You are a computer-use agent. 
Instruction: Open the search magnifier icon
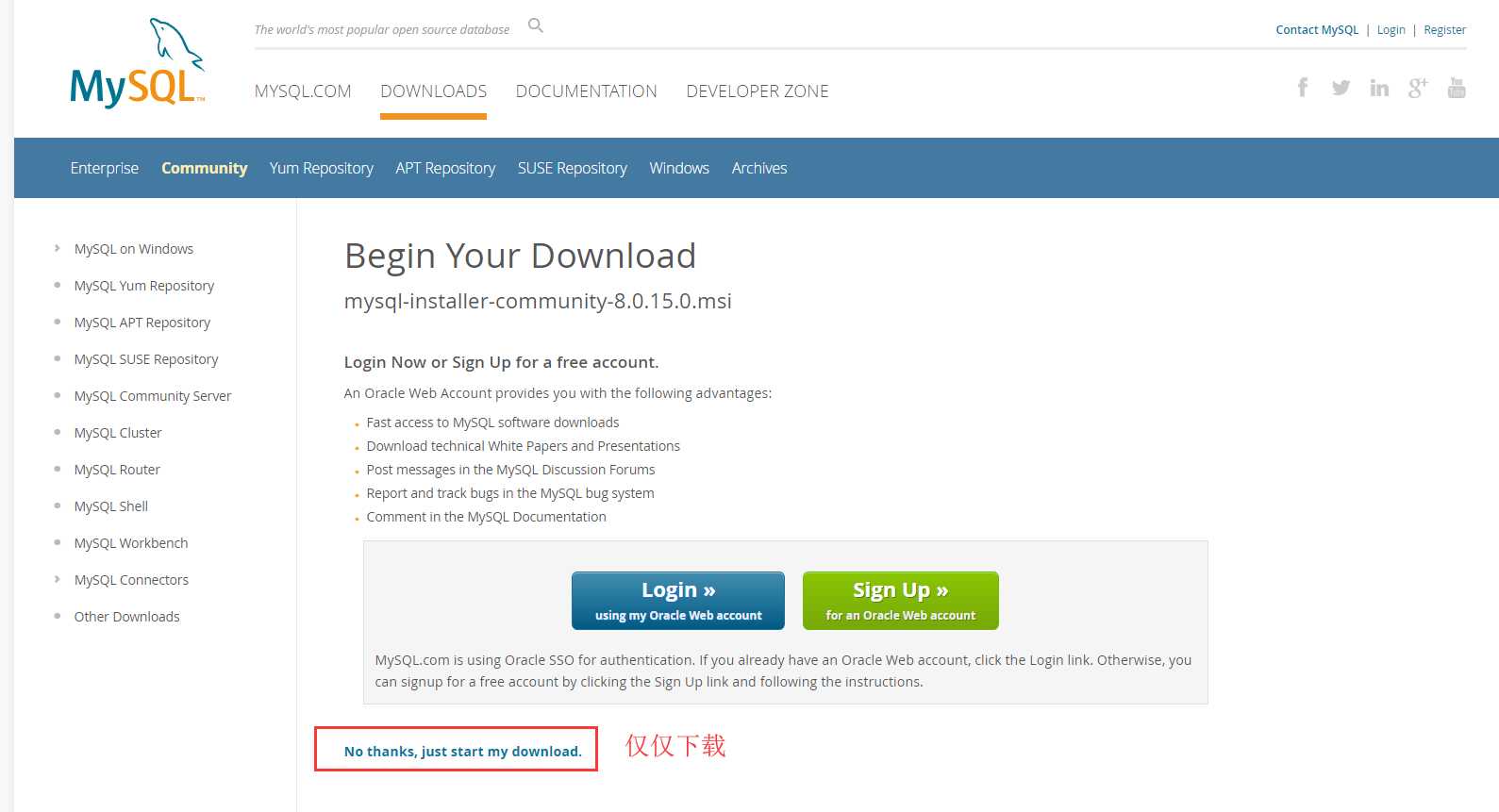pyautogui.click(x=536, y=25)
